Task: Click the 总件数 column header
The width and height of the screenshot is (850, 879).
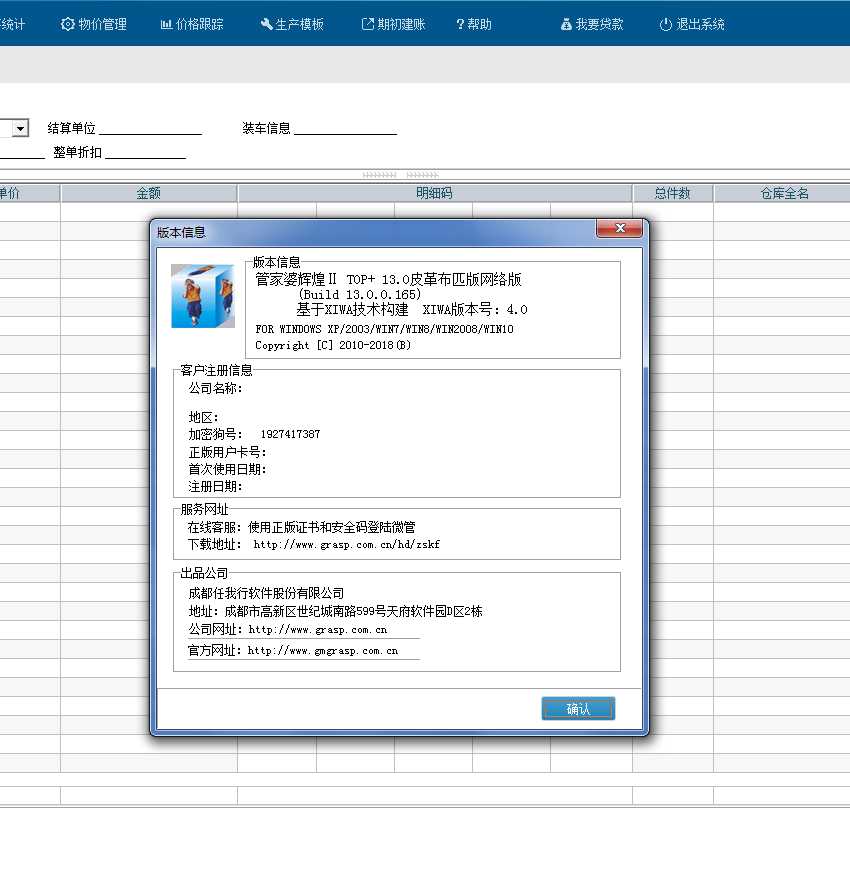Action: pos(672,193)
